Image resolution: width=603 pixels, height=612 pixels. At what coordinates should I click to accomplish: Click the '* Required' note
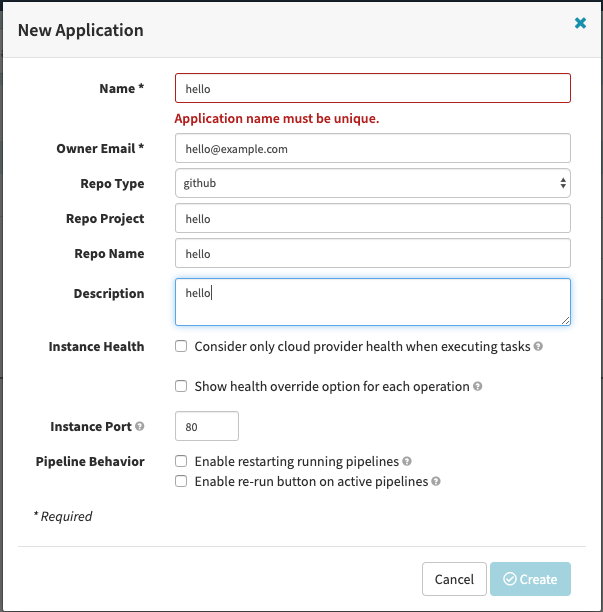point(63,516)
